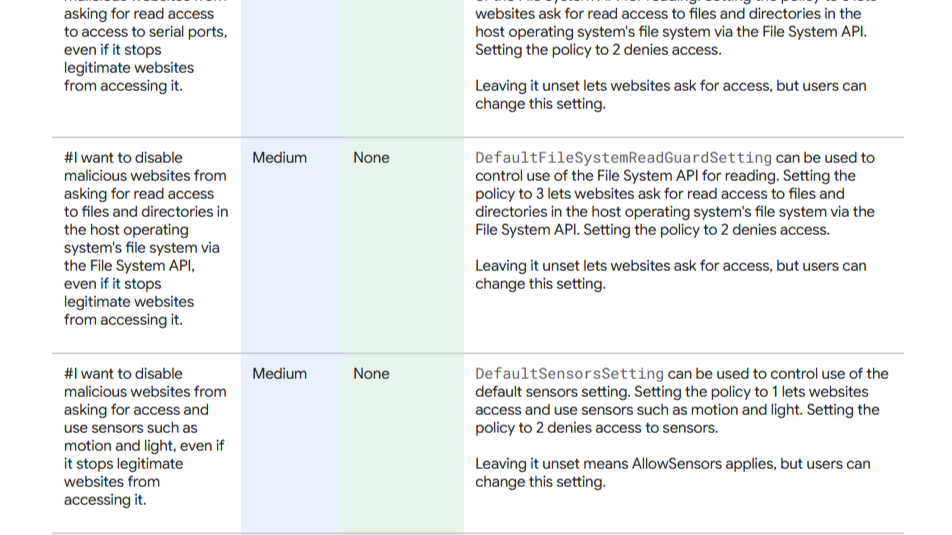The image size is (952, 535).
Task: Click the DefaultFileSystemReadGuardSetting policy name
Action: [623, 158]
